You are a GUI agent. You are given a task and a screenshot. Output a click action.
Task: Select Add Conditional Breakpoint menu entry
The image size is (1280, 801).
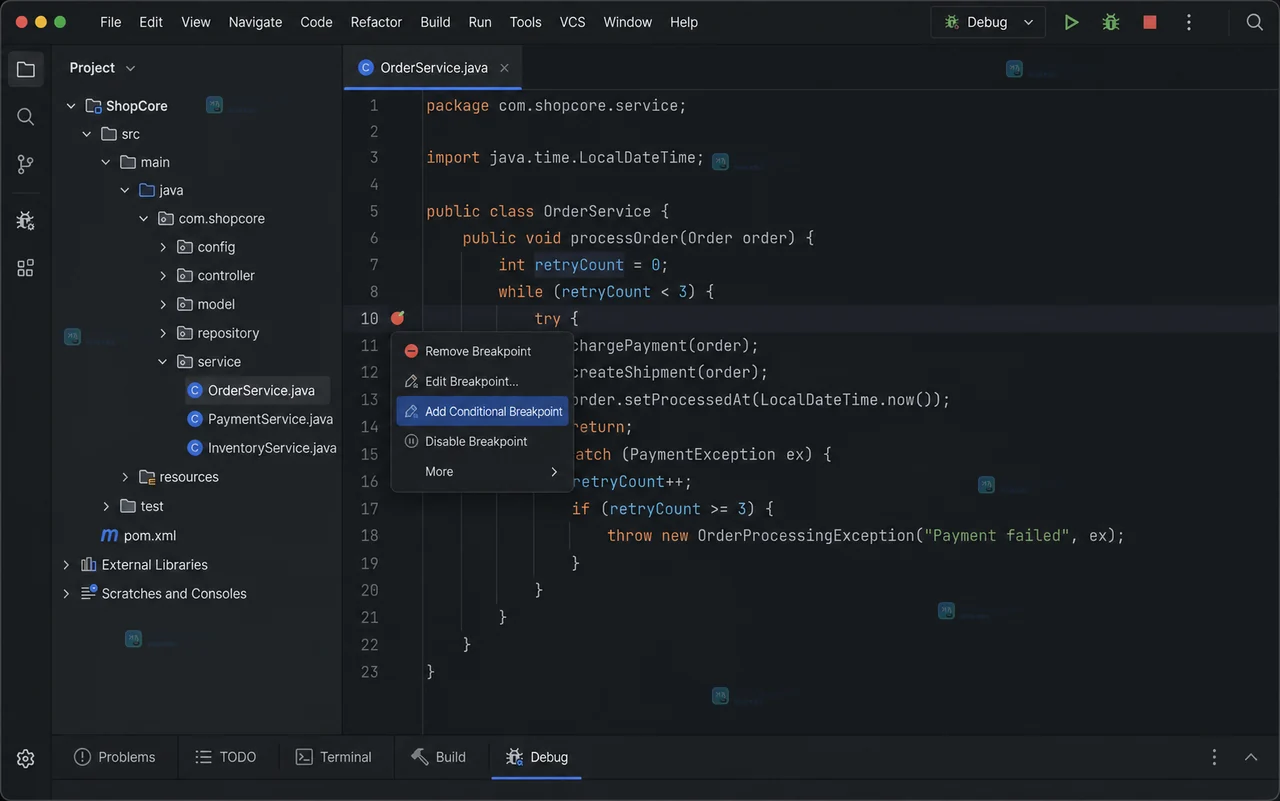tap(482, 411)
